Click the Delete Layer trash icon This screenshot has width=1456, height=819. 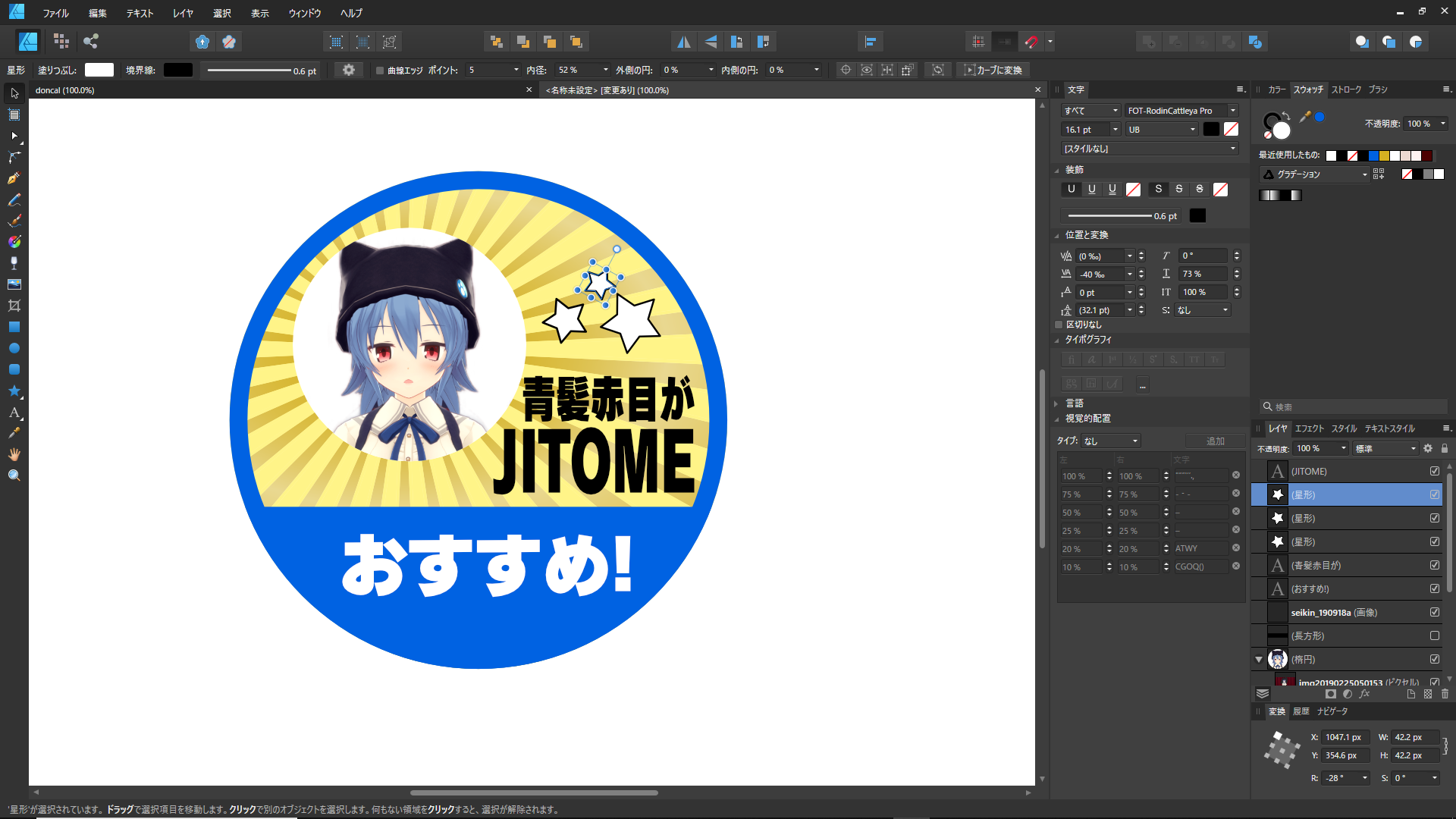pyautogui.click(x=1445, y=694)
